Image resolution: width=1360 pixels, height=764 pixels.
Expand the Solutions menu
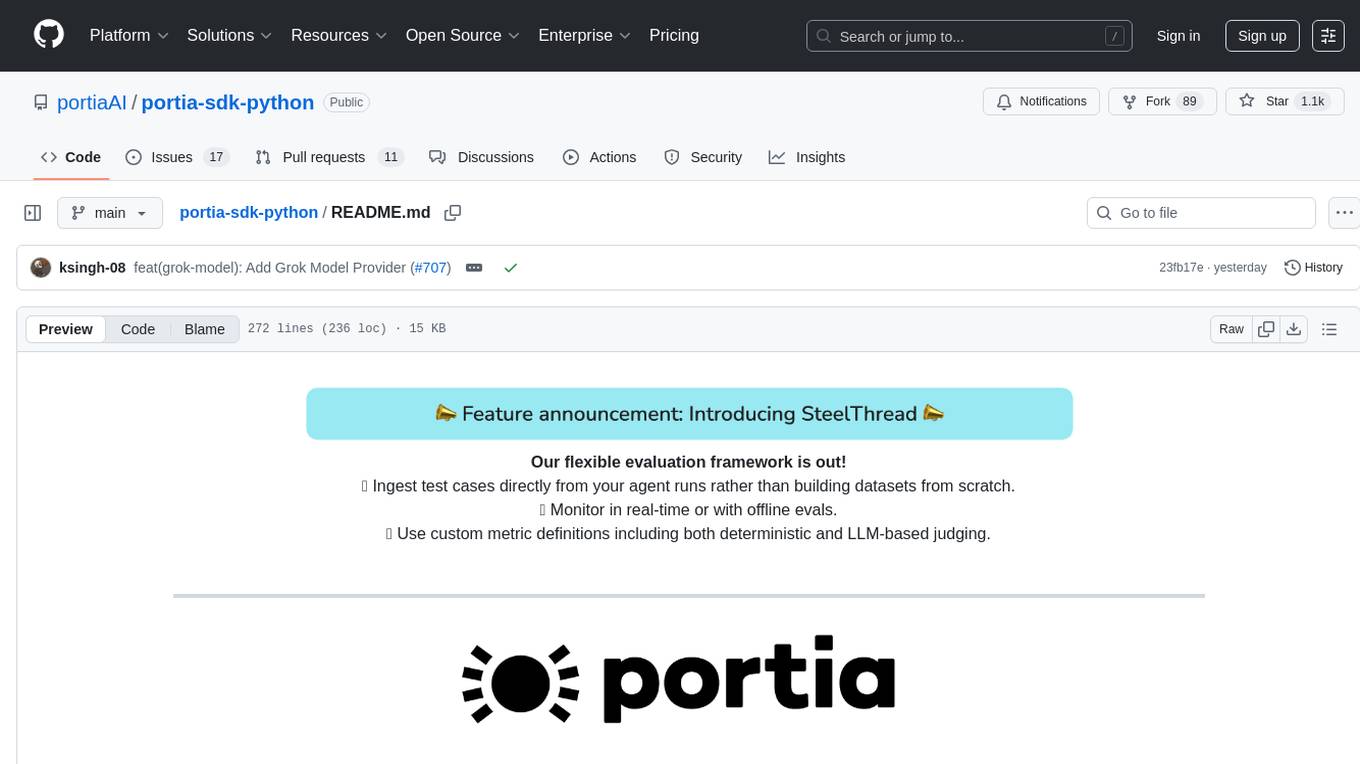pyautogui.click(x=230, y=35)
